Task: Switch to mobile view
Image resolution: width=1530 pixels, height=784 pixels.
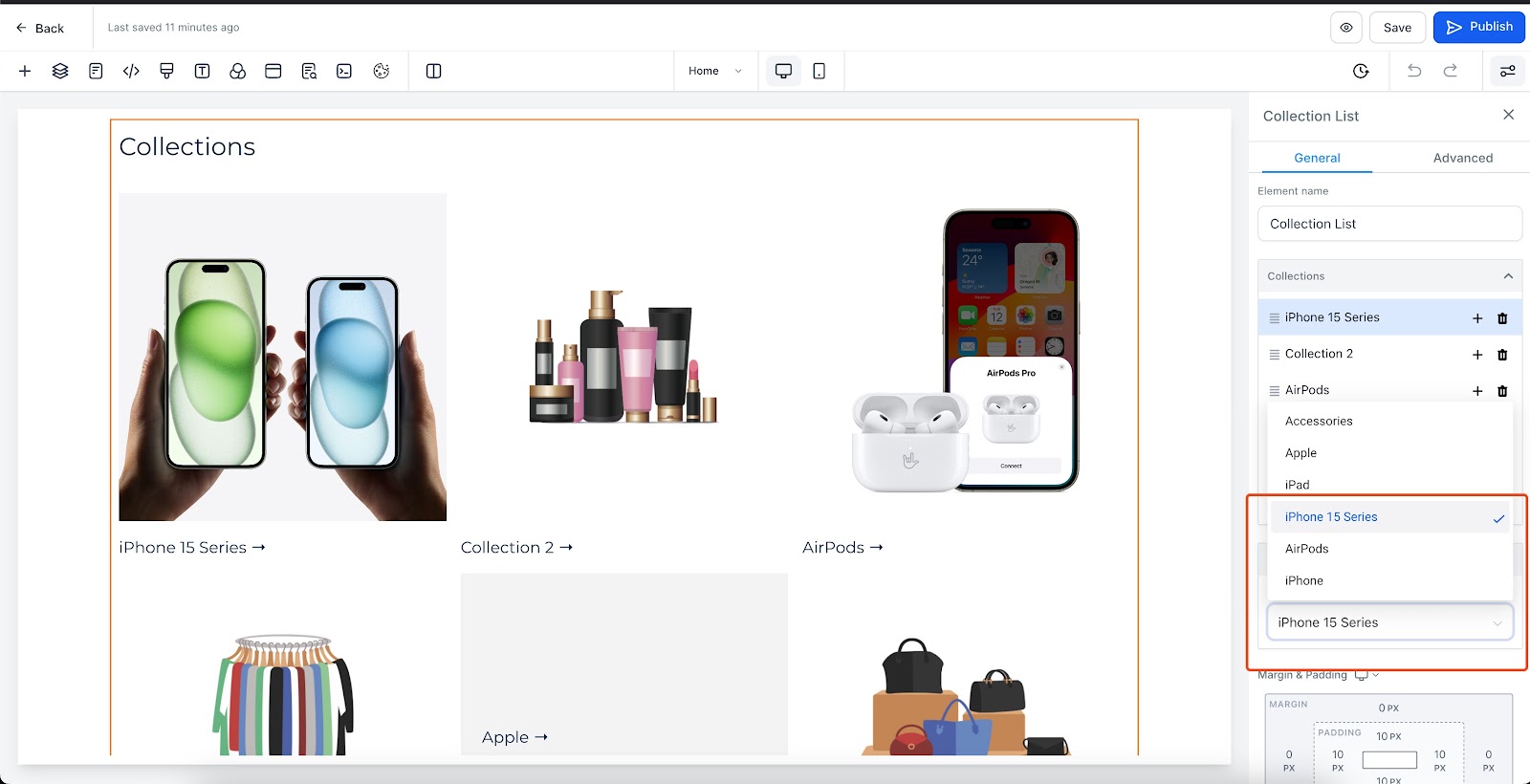Action: point(819,71)
